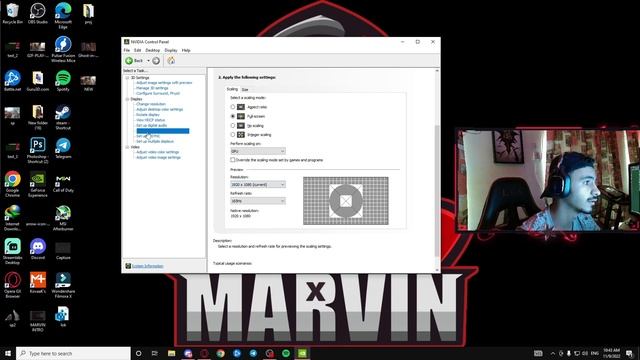Open the Edit menu
This screenshot has width=640, height=360.
138,50
